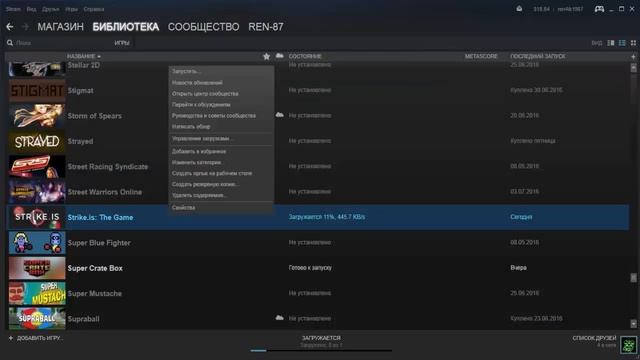Click cloud icon in Storm of Spears row
This screenshot has width=640, height=360.
point(280,115)
